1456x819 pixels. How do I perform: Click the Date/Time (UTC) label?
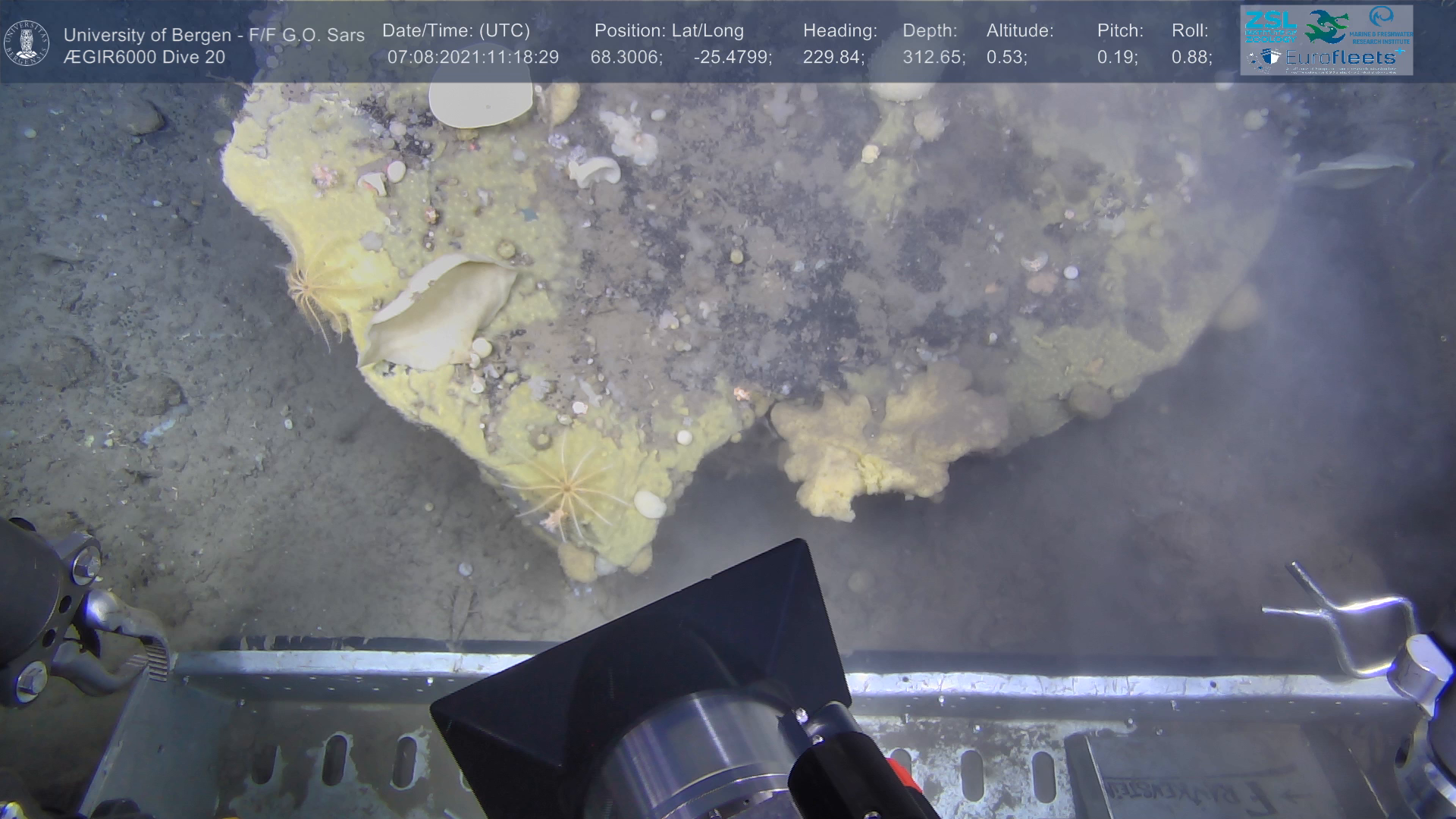click(456, 31)
